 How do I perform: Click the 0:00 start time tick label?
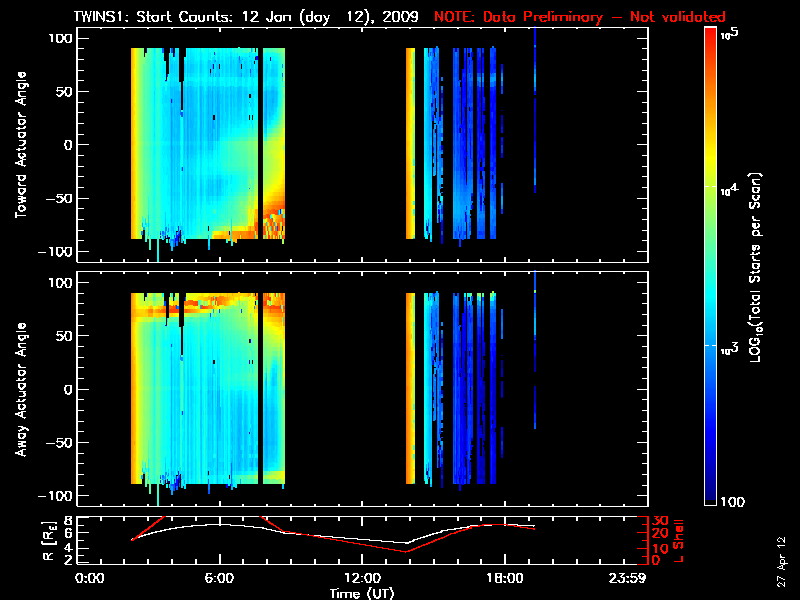tap(90, 578)
